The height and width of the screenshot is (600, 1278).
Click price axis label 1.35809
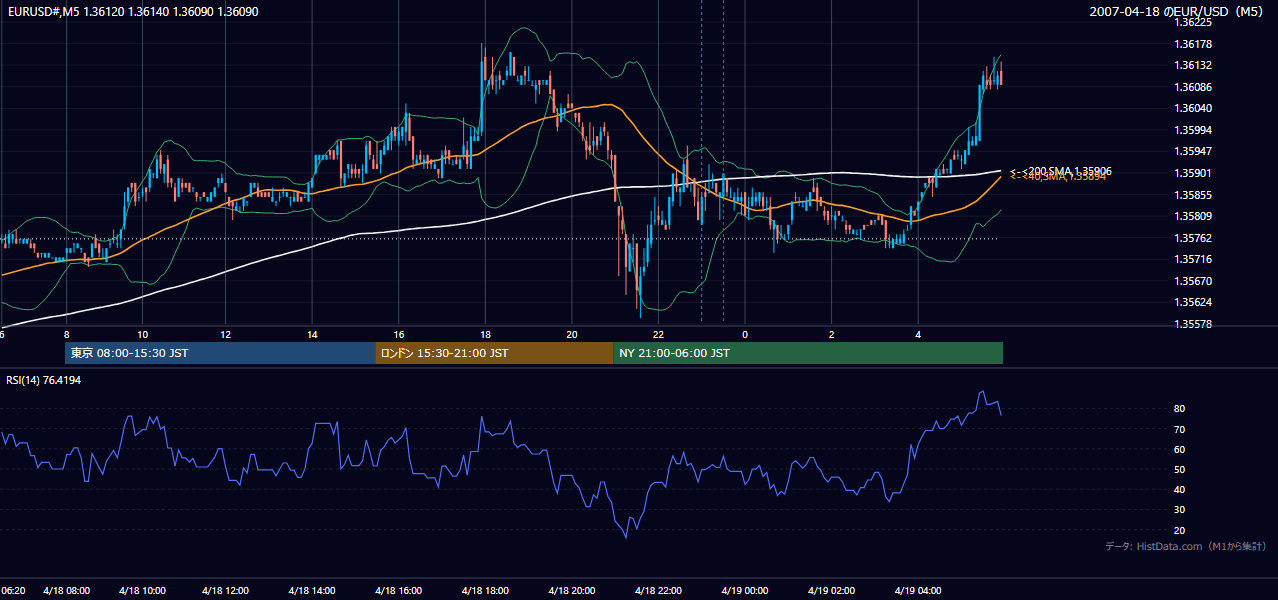pos(1192,216)
